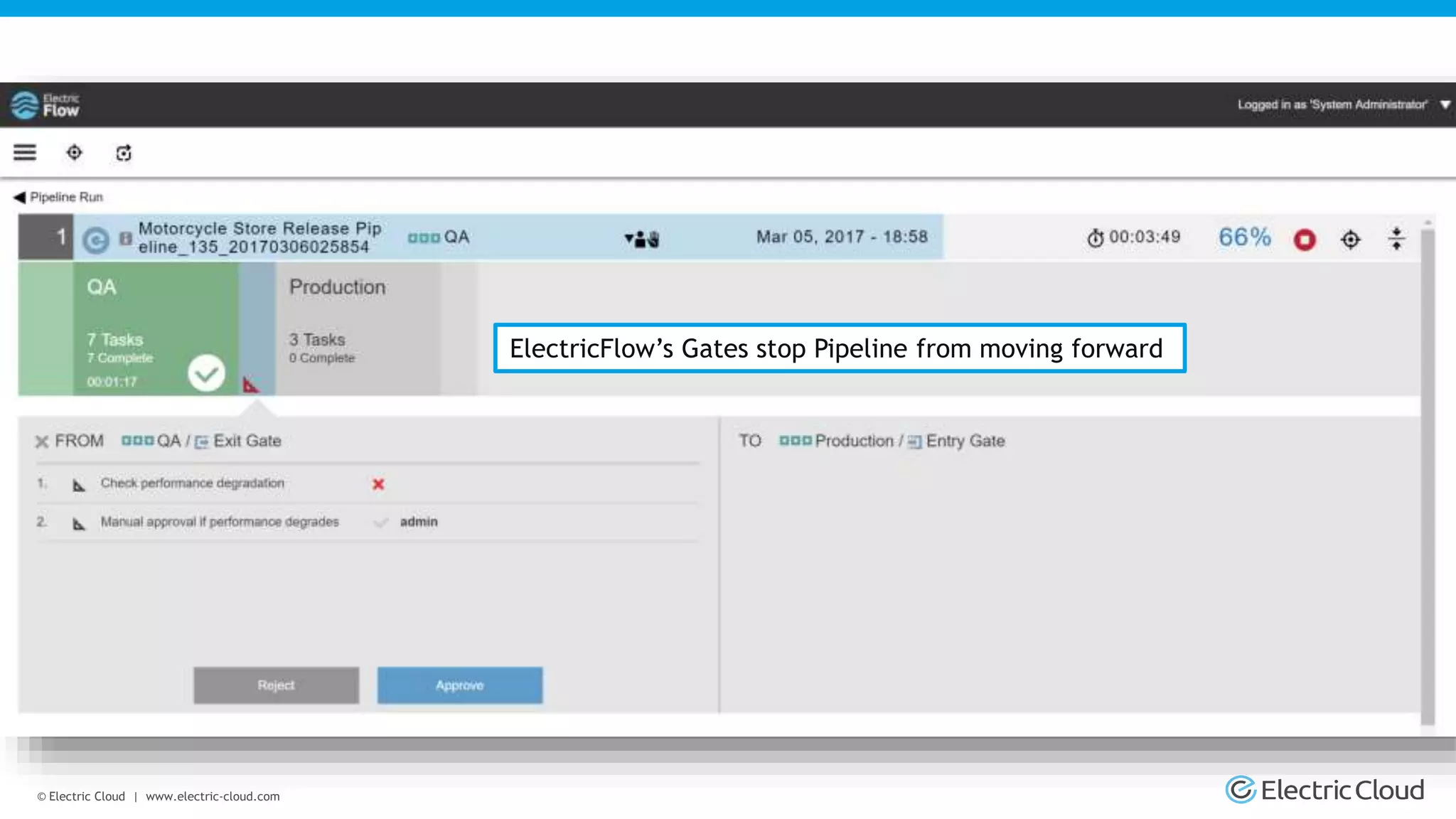The image size is (1456, 819).
Task: Click the crosshair target icon in toolbar
Action: tap(74, 152)
